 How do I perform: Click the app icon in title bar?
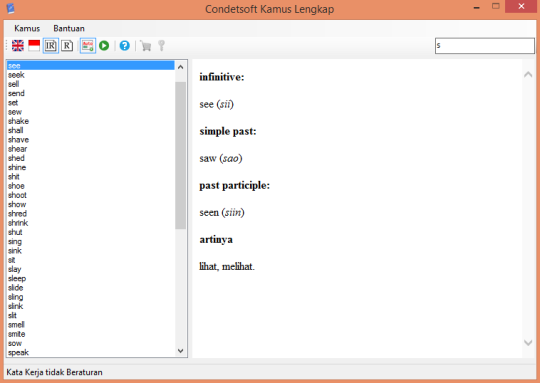pos(10,8)
